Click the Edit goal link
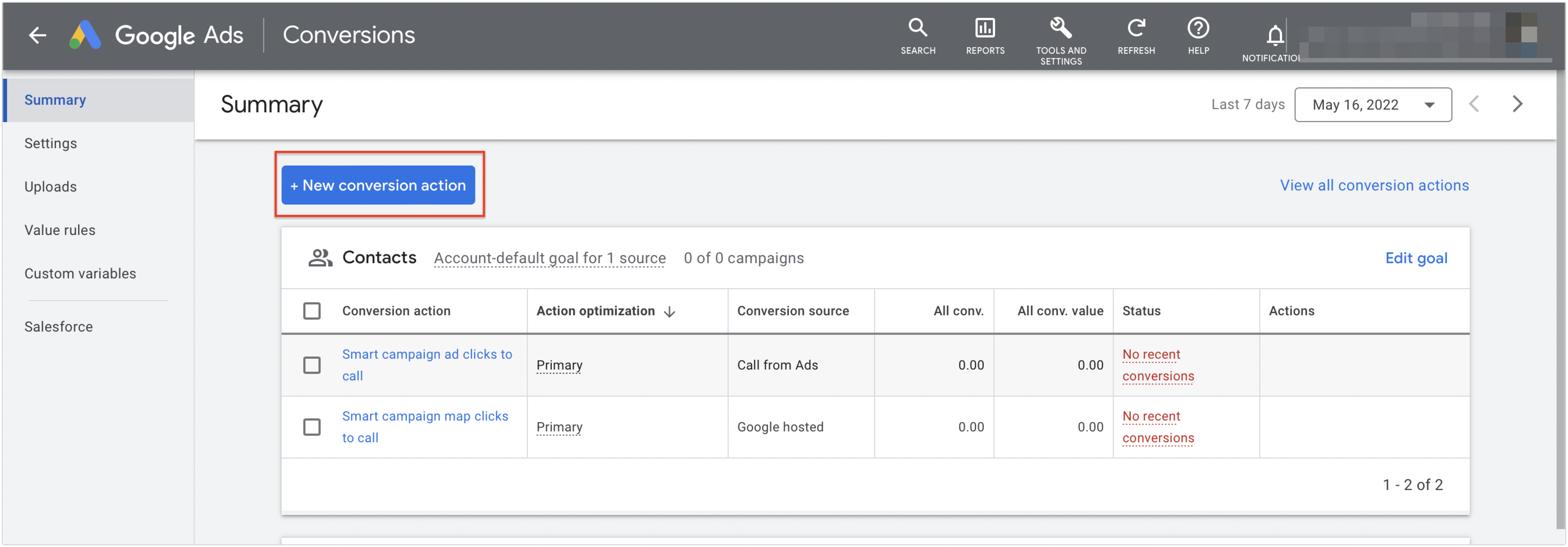 pyautogui.click(x=1416, y=258)
